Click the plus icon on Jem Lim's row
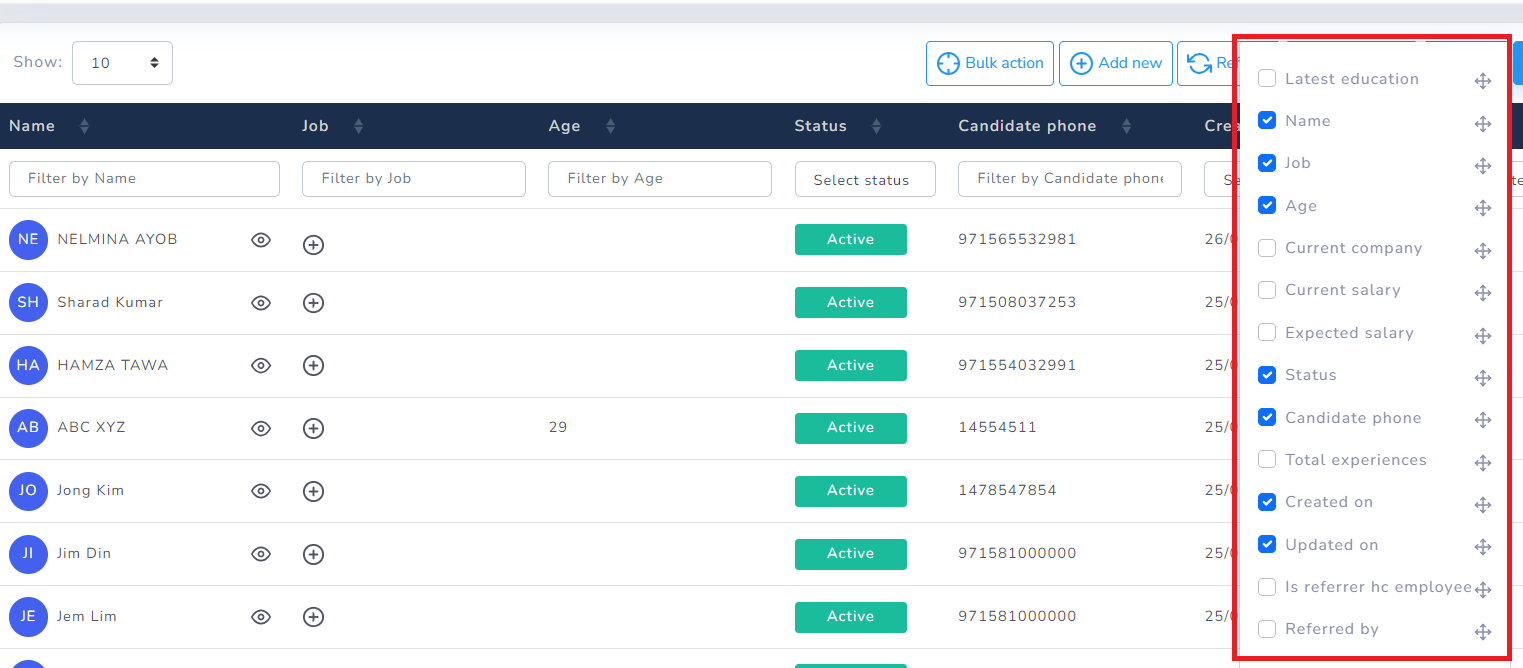Viewport: 1523px width, 668px height. click(x=313, y=618)
